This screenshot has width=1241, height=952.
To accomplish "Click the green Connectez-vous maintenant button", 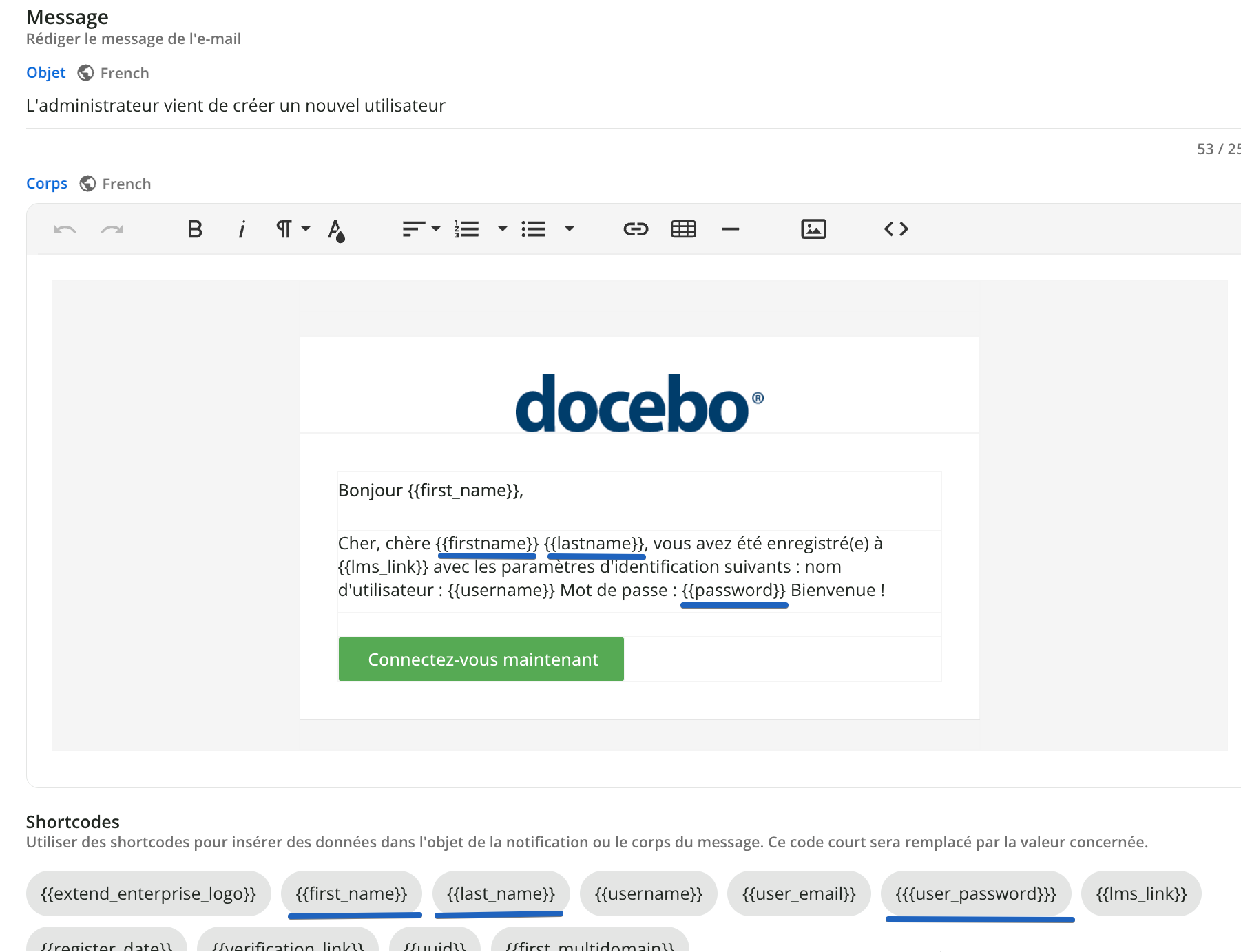I will [x=481, y=659].
